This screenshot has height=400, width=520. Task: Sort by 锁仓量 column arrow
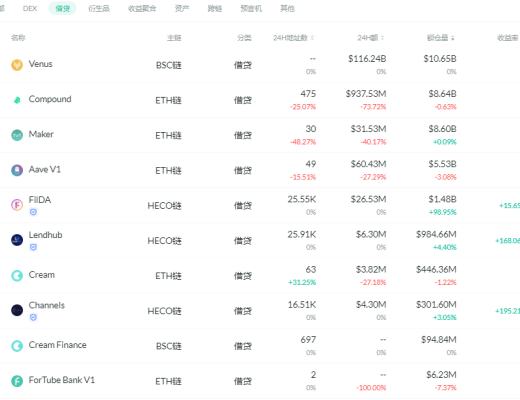(x=453, y=38)
